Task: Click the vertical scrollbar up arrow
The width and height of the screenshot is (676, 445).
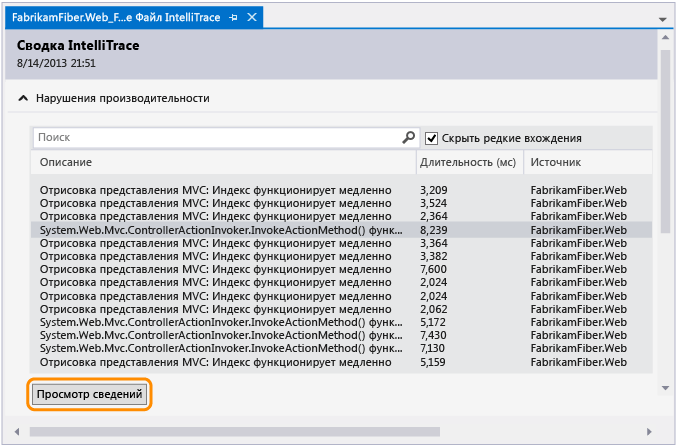Action: tap(665, 38)
